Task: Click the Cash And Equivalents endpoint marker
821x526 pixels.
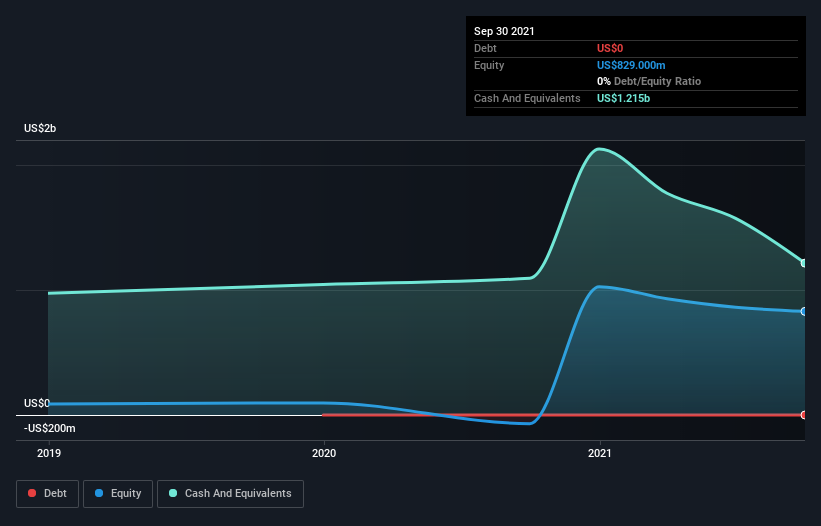Action: (804, 263)
